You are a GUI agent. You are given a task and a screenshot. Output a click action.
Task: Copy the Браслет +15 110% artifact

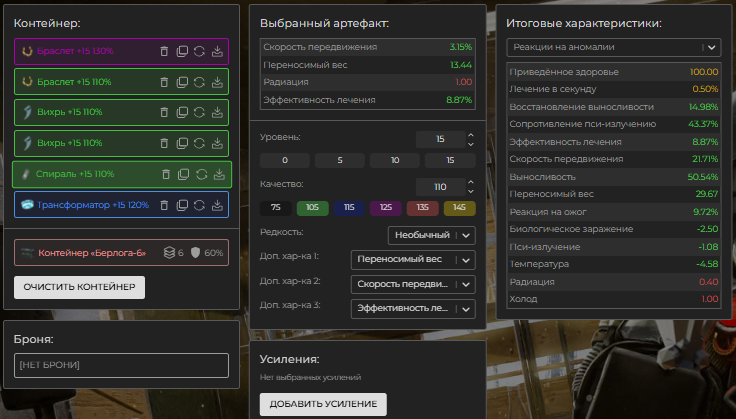182,82
